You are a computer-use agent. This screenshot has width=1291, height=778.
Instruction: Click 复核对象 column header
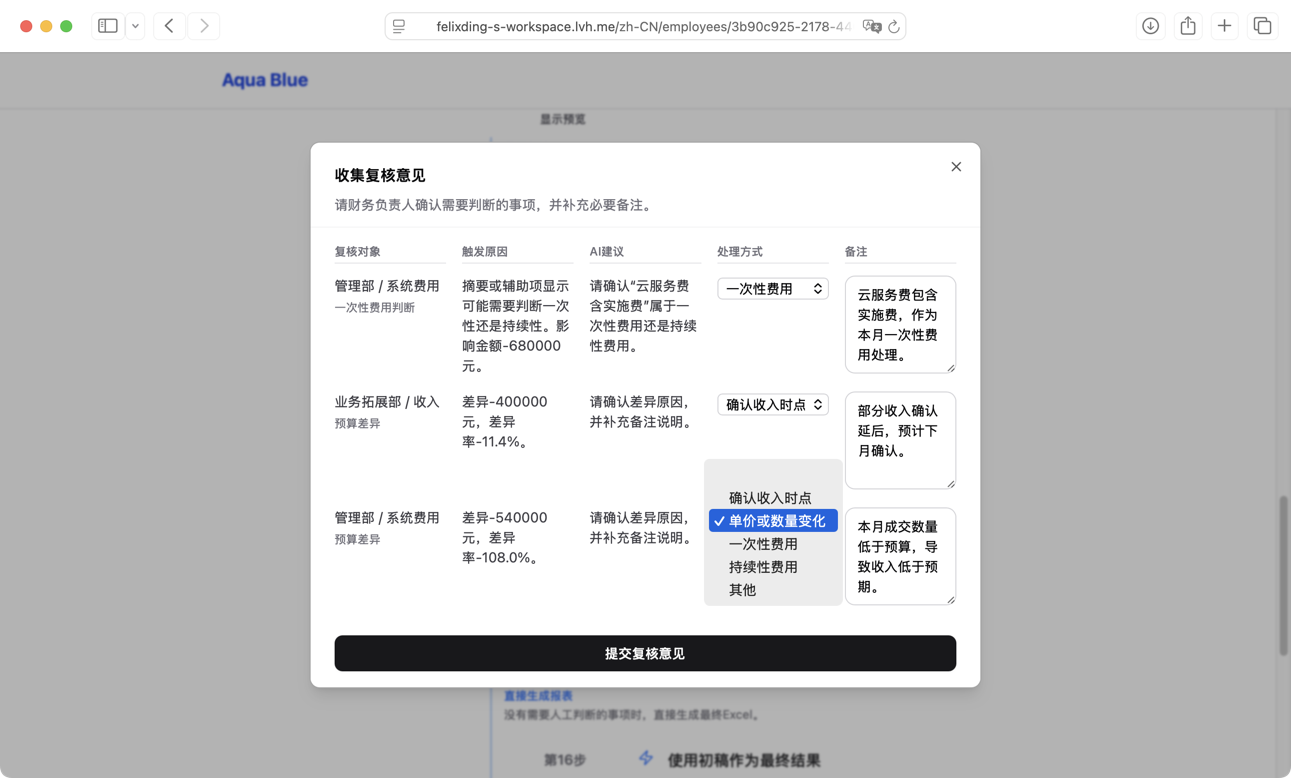357,251
